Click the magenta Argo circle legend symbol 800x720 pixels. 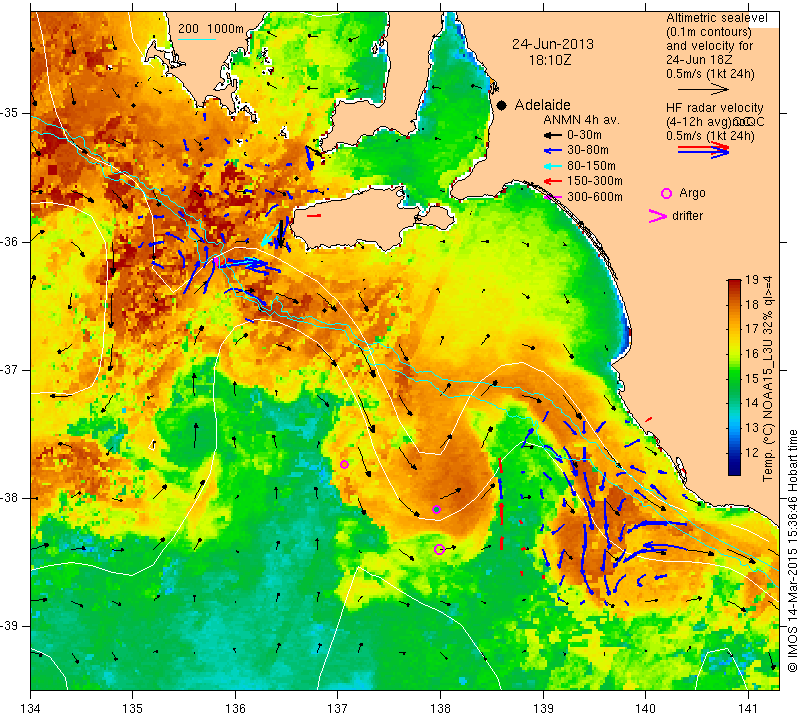click(x=666, y=193)
